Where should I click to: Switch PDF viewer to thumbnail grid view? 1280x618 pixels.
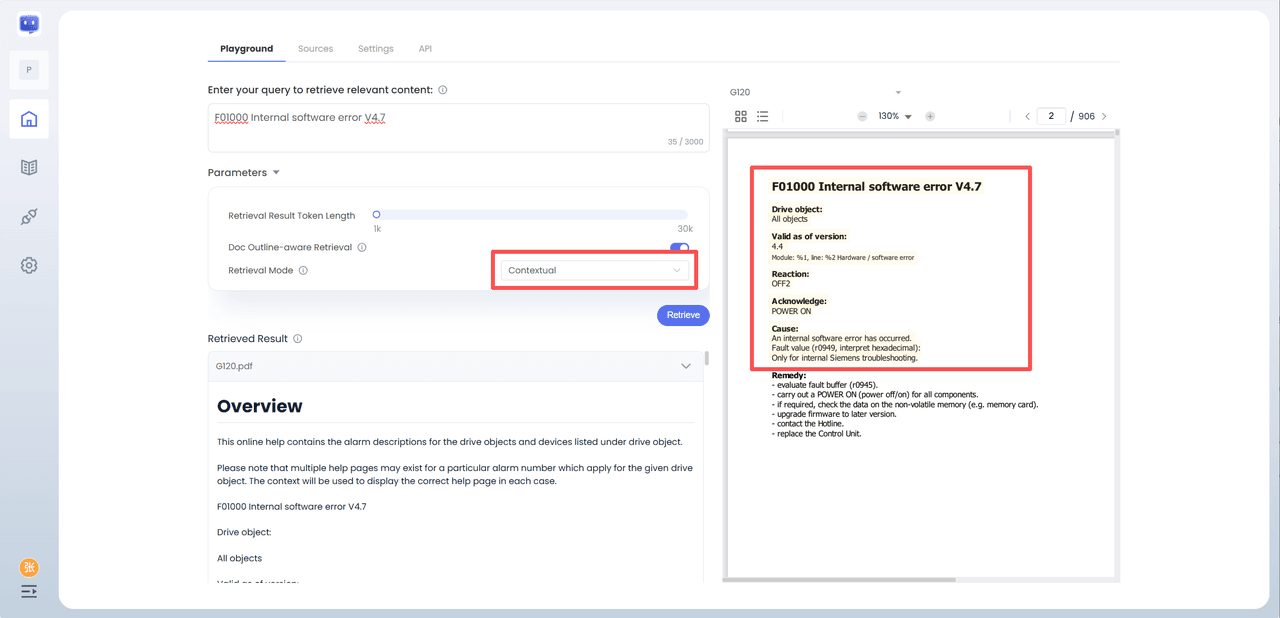tap(741, 117)
